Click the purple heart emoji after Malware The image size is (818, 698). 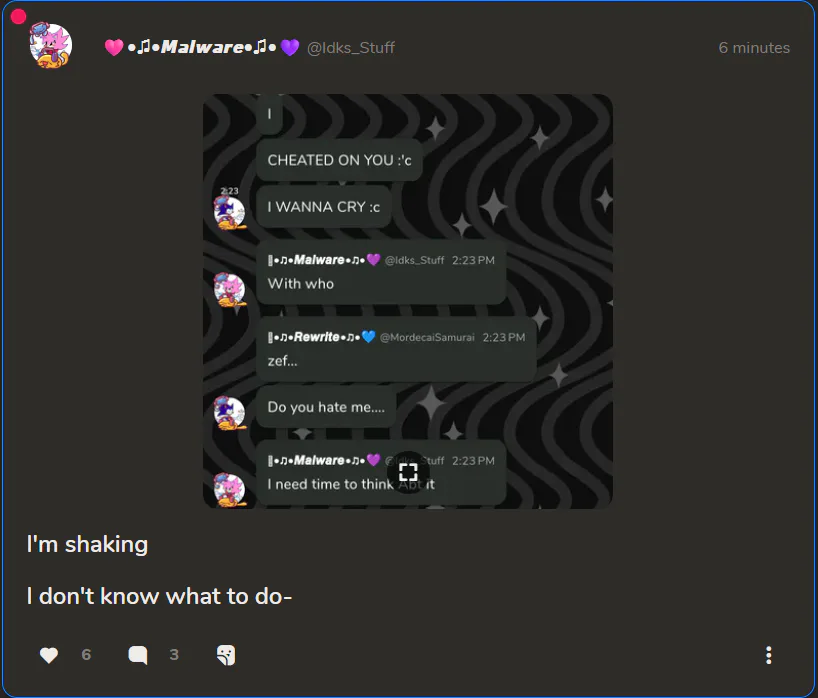pyautogui.click(x=290, y=48)
